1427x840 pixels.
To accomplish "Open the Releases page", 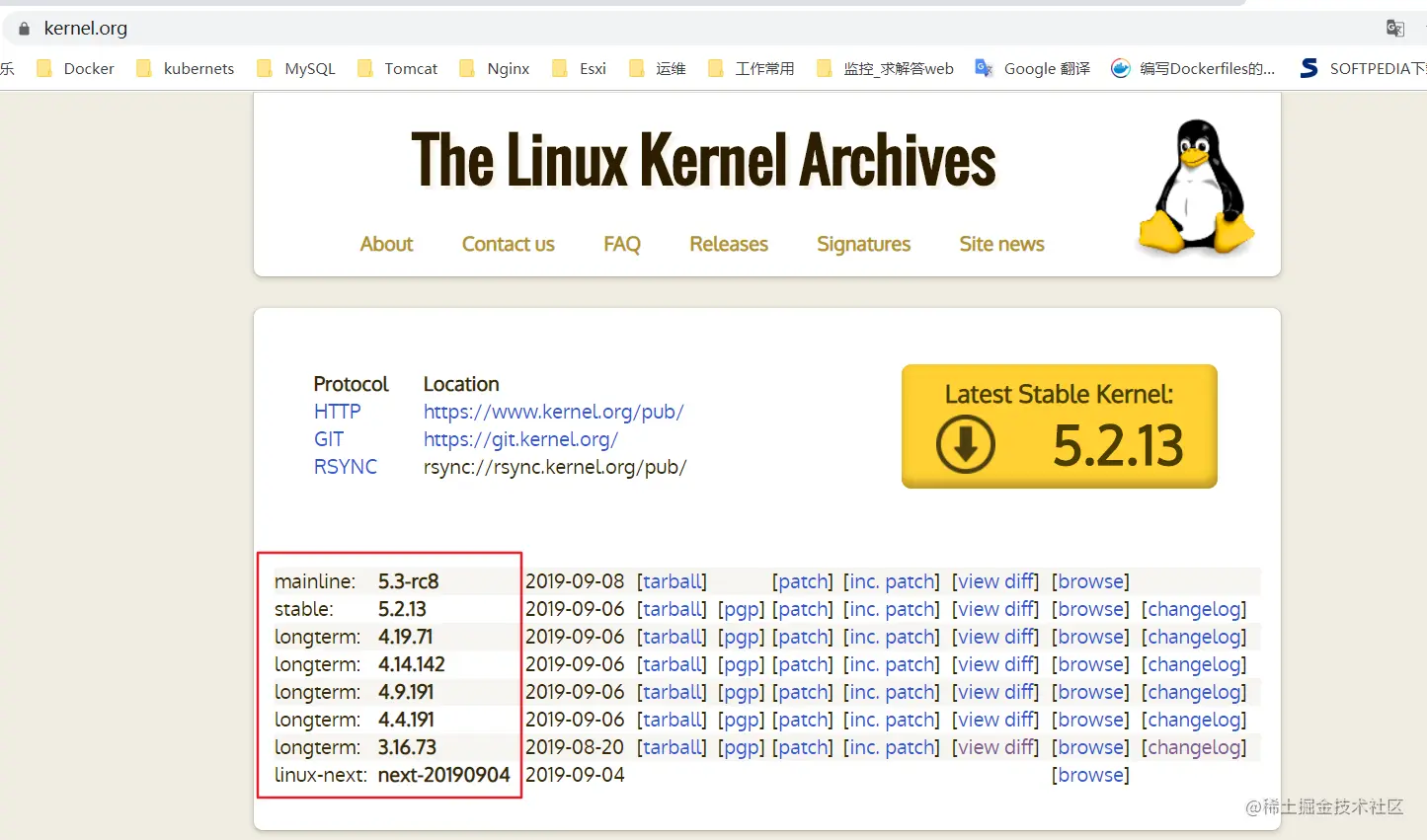I will [729, 244].
